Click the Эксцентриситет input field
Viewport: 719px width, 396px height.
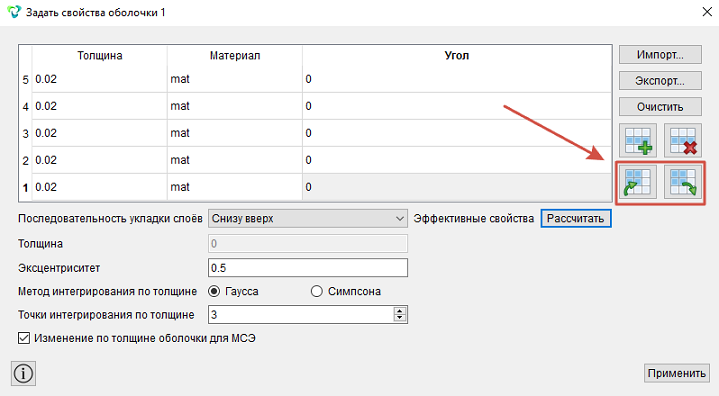pyautogui.click(x=308, y=268)
